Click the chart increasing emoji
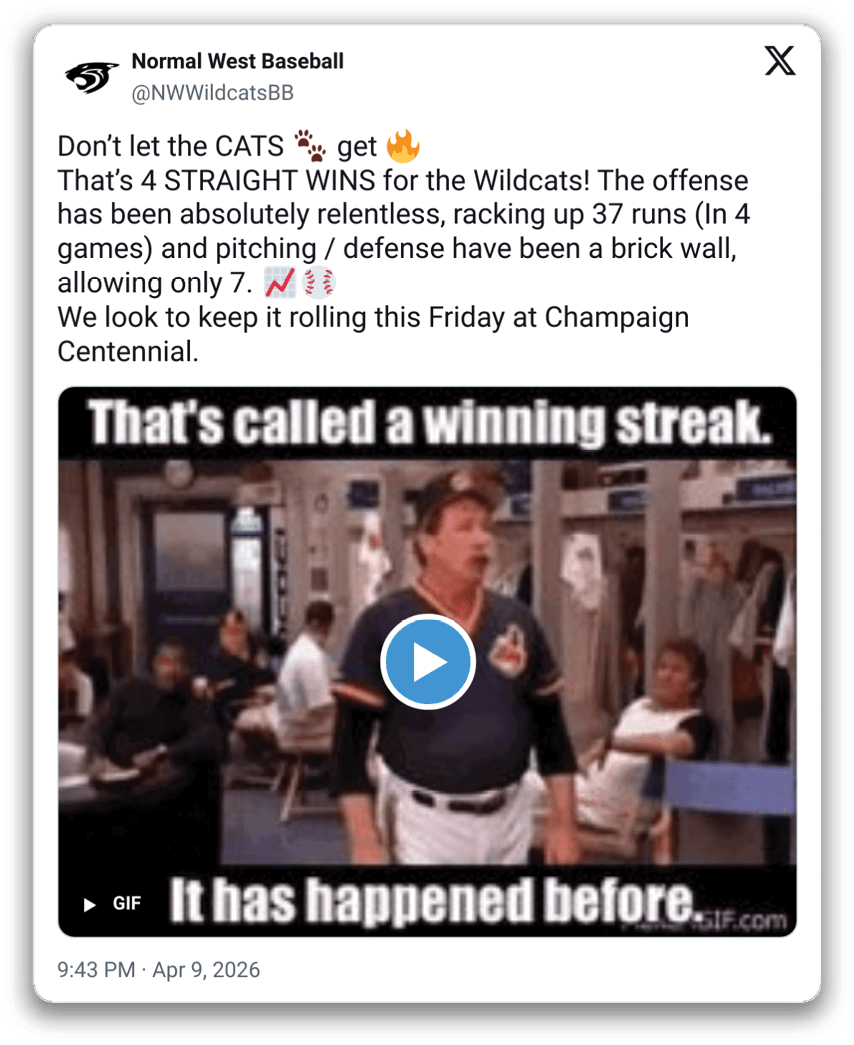854x1045 pixels. (x=280, y=283)
